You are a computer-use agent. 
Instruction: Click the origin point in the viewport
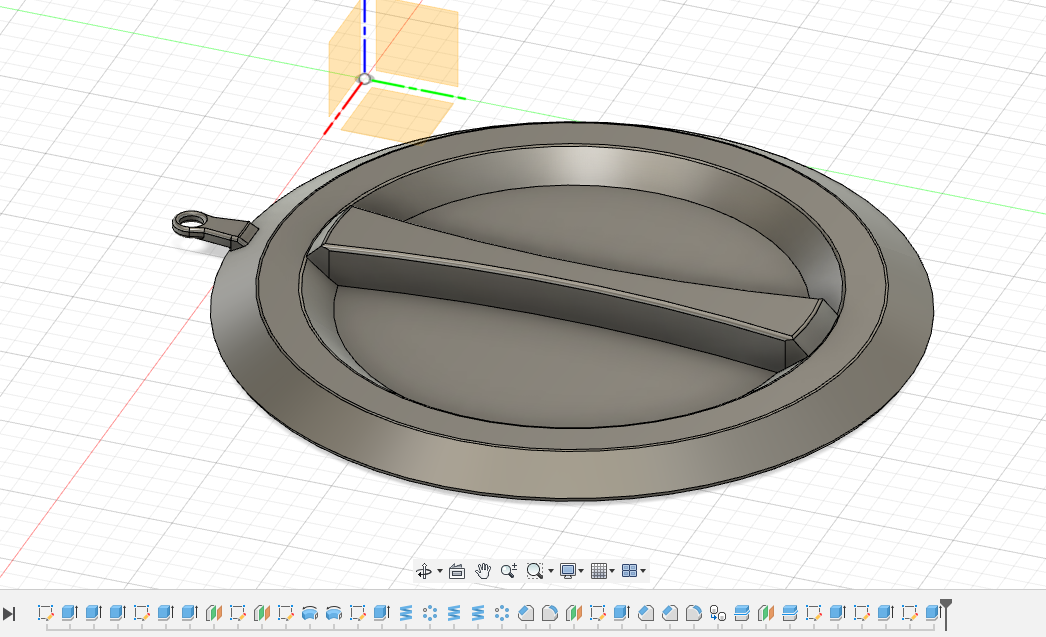364,79
